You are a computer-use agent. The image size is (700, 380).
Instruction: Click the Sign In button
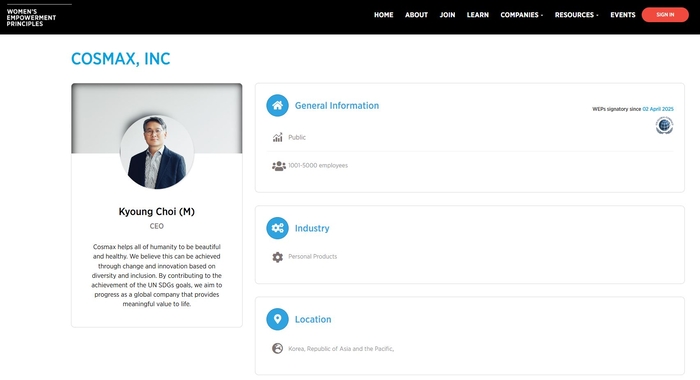[665, 15]
